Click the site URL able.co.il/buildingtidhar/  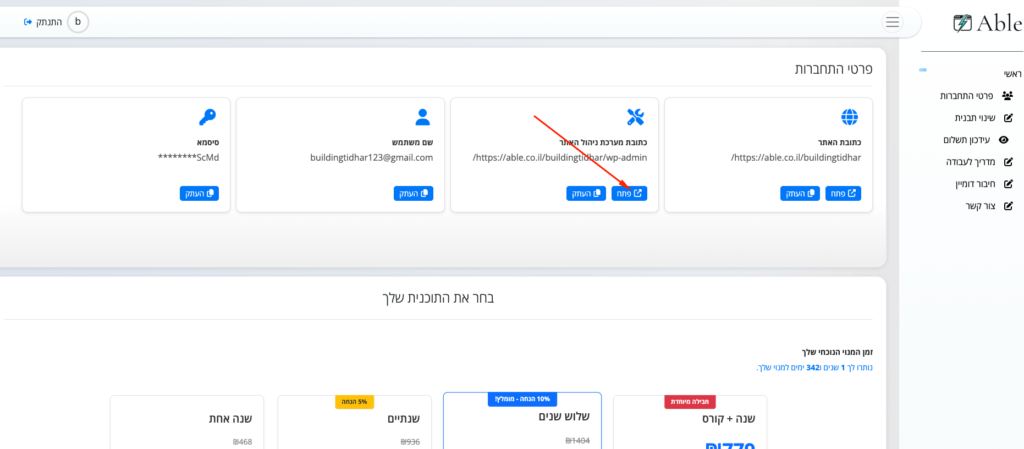tap(796, 157)
